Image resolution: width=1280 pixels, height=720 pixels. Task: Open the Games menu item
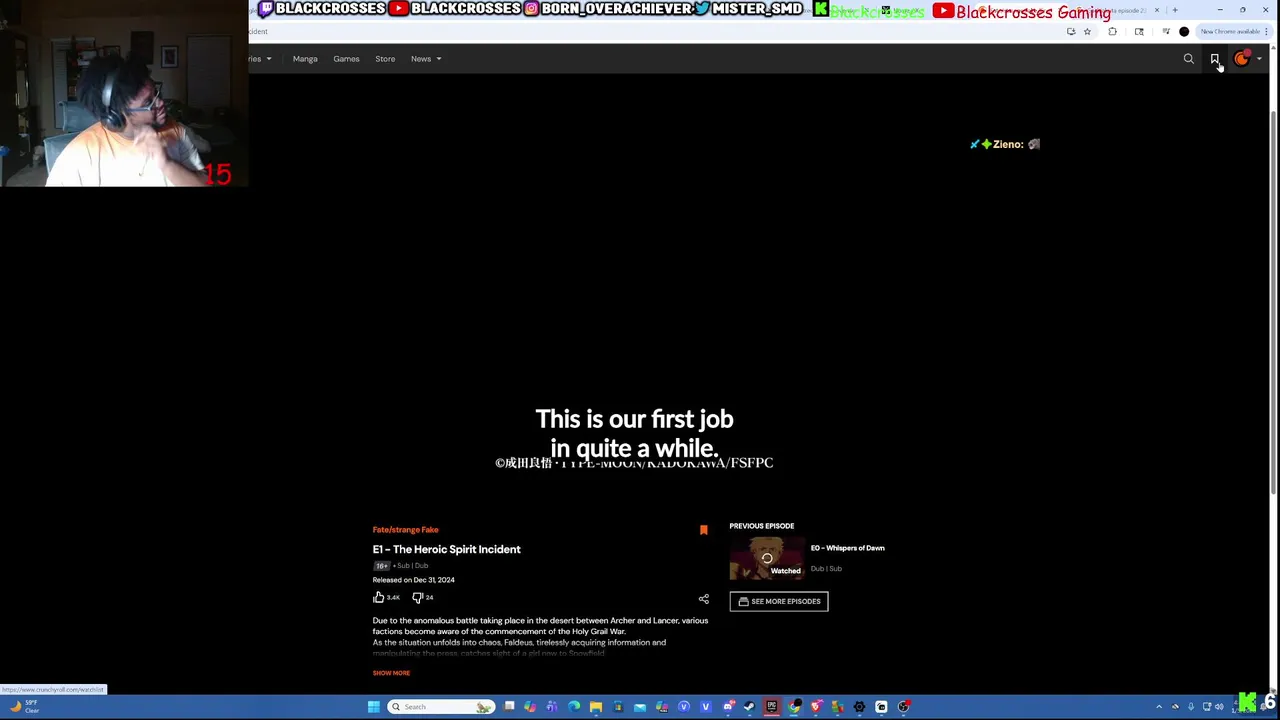(x=346, y=59)
